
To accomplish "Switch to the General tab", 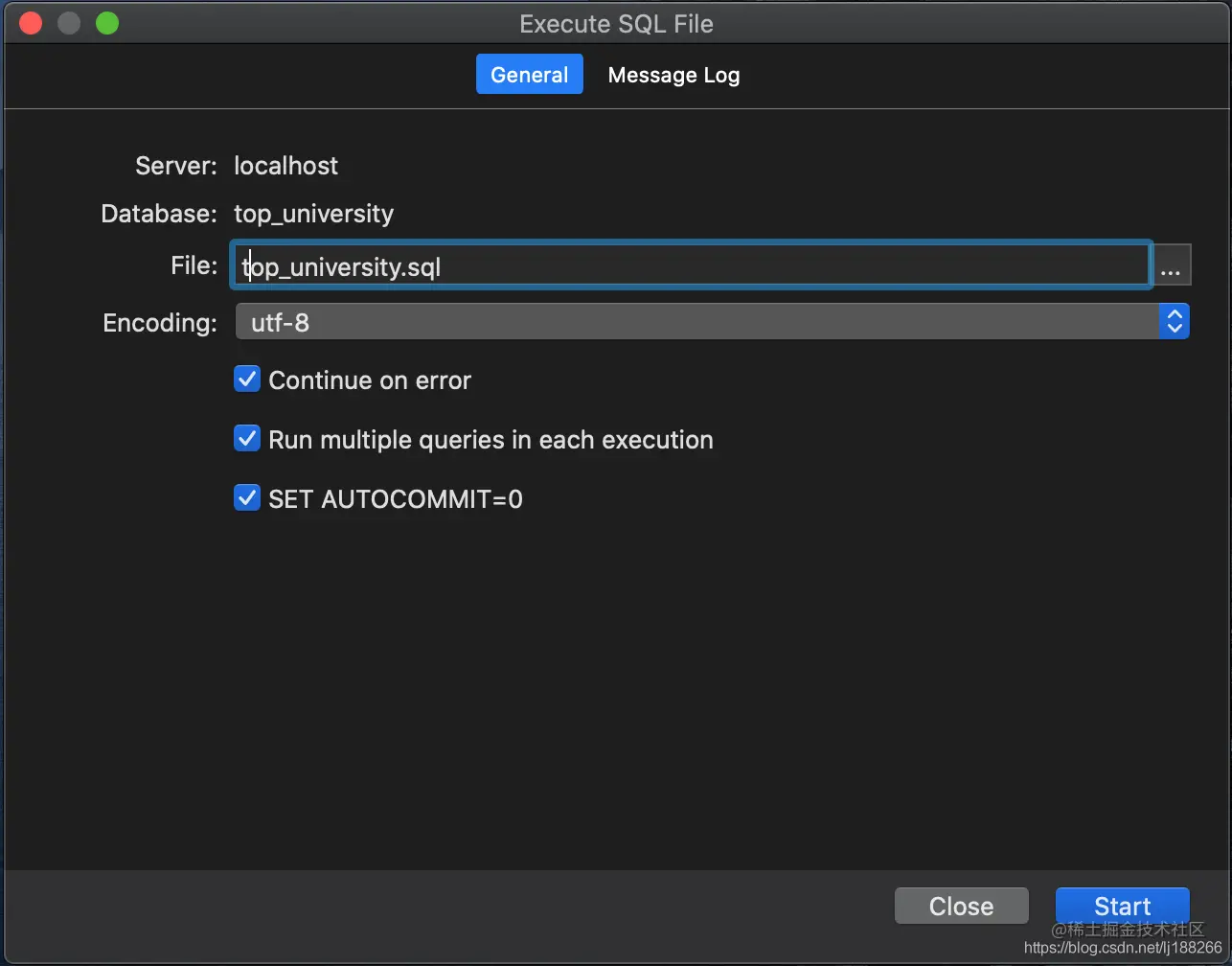I will [x=529, y=75].
